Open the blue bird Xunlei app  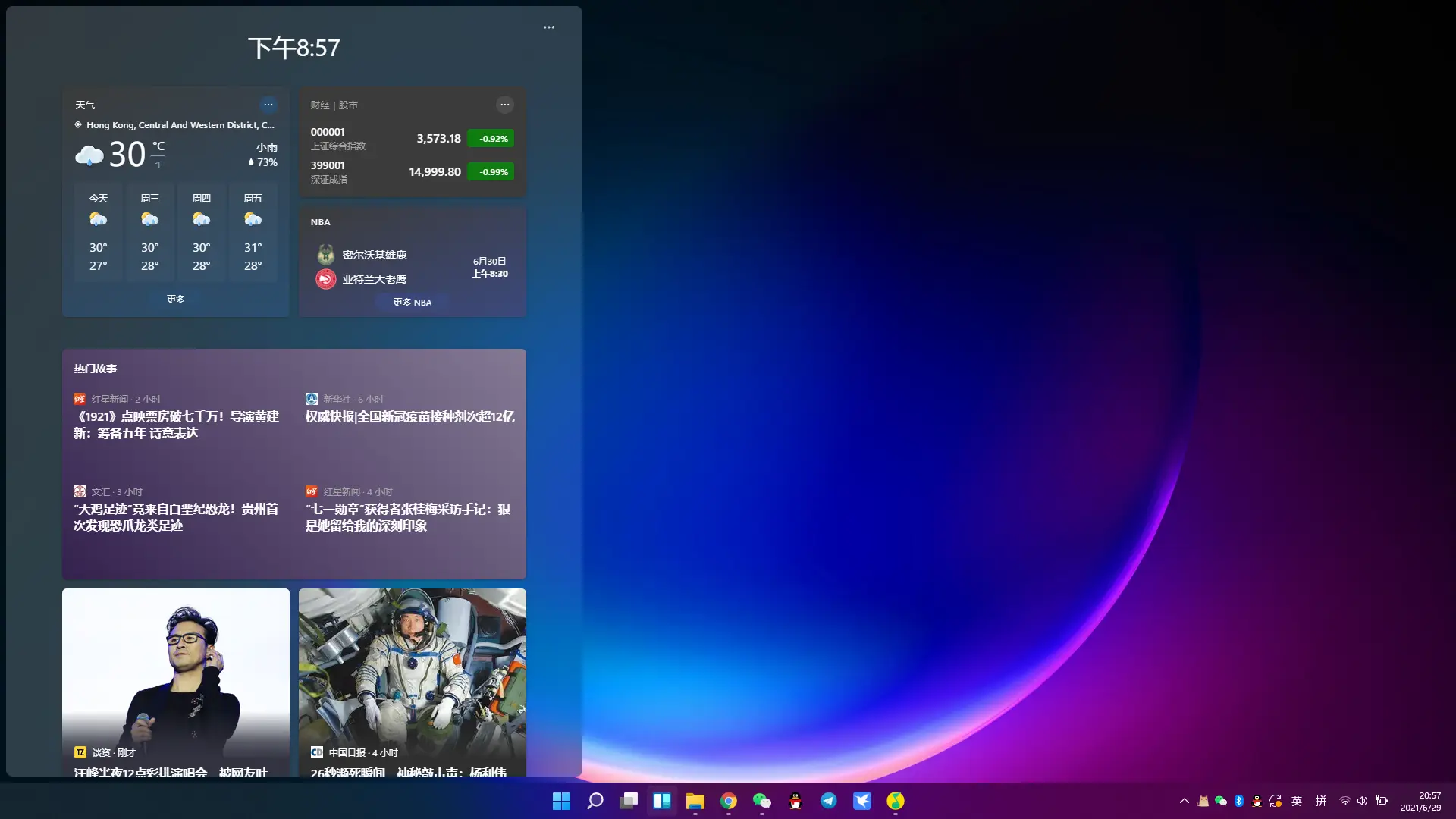[x=862, y=801]
